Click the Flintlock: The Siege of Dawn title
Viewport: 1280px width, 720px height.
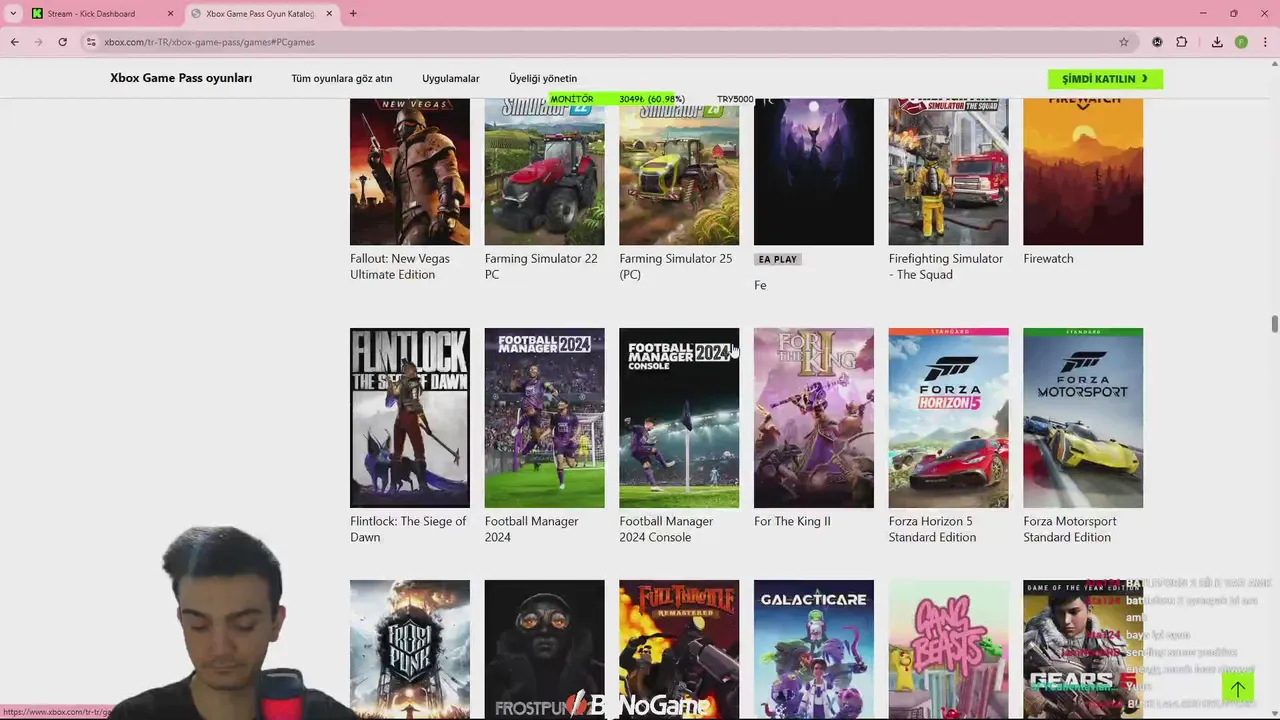coord(408,529)
